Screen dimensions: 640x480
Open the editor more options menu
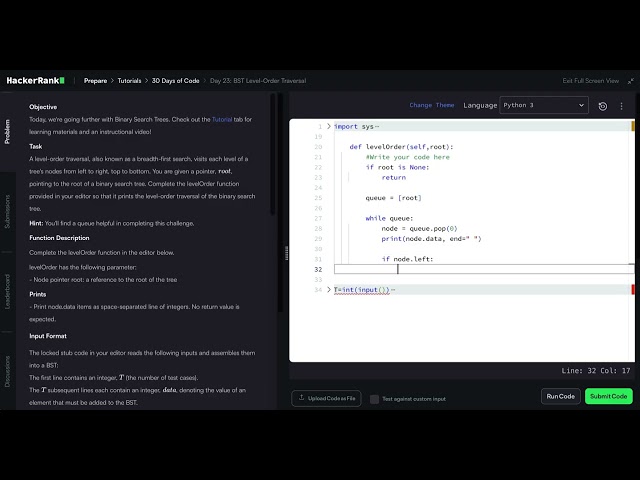pyautogui.click(x=621, y=106)
